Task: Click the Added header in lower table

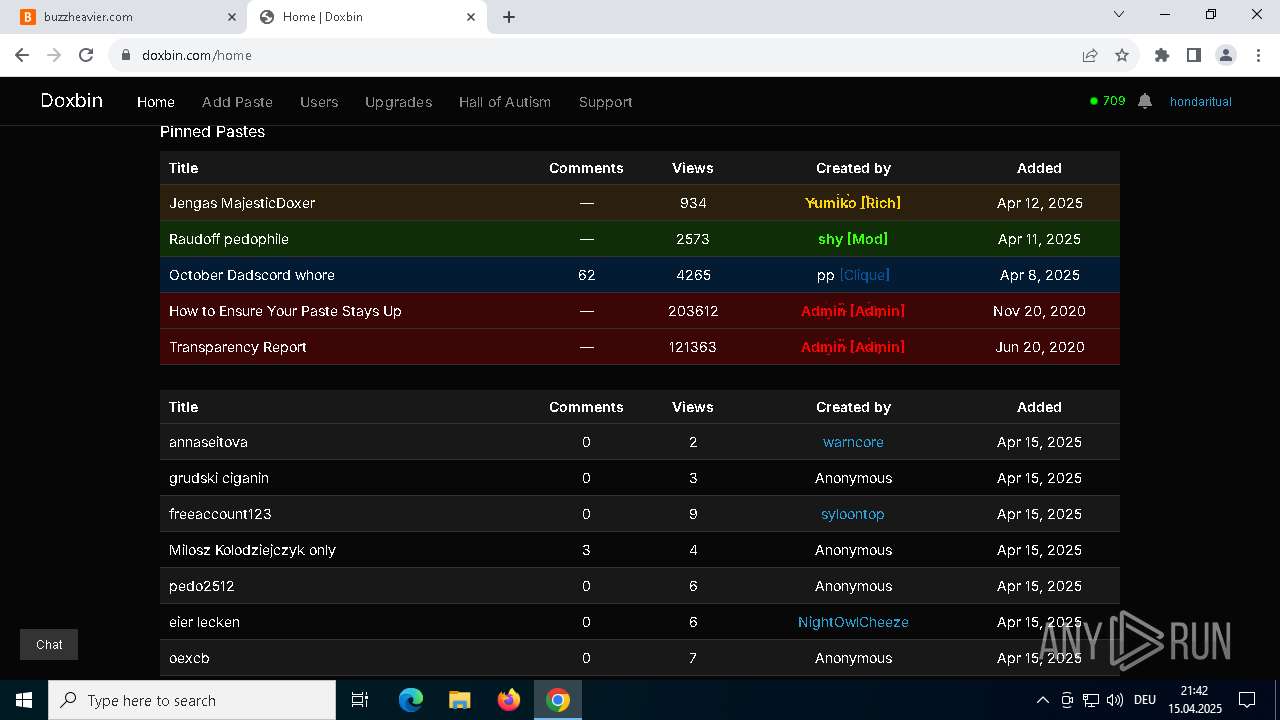Action: (1039, 407)
